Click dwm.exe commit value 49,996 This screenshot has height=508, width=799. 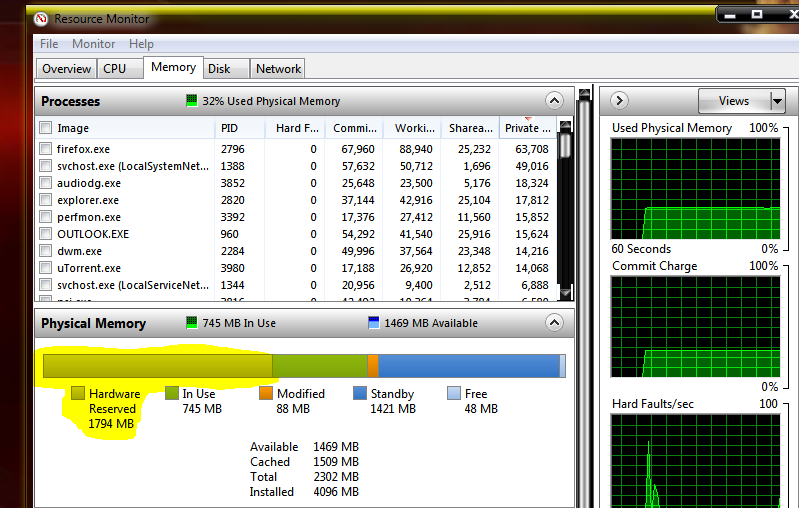358,251
